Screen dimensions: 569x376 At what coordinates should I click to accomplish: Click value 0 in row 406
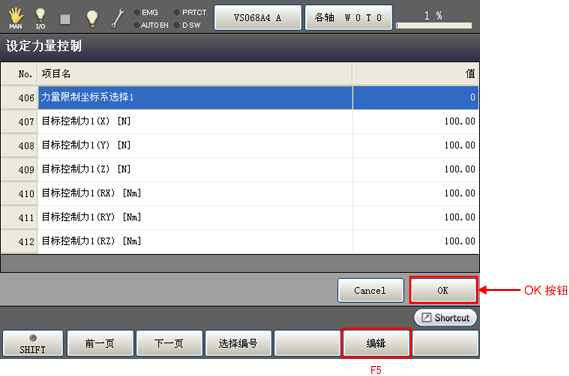pyautogui.click(x=416, y=97)
